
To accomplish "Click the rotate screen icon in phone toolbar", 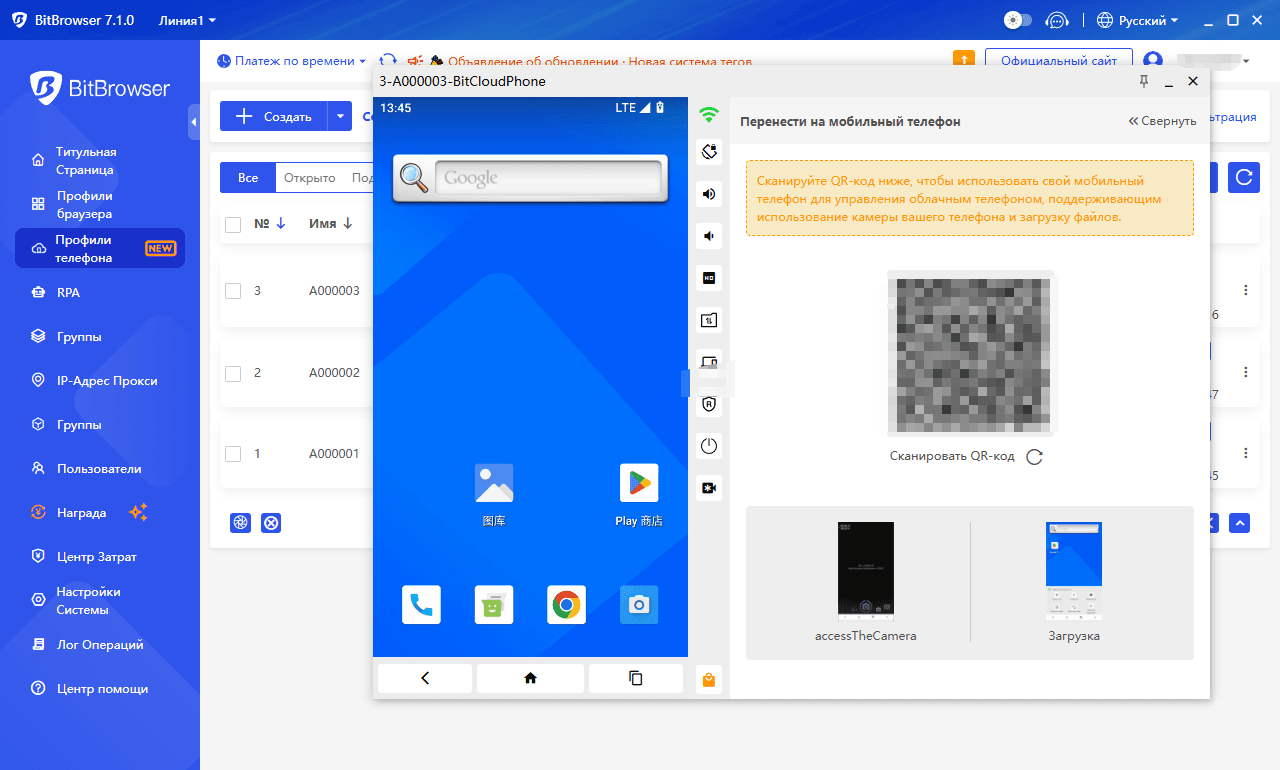I will [709, 152].
